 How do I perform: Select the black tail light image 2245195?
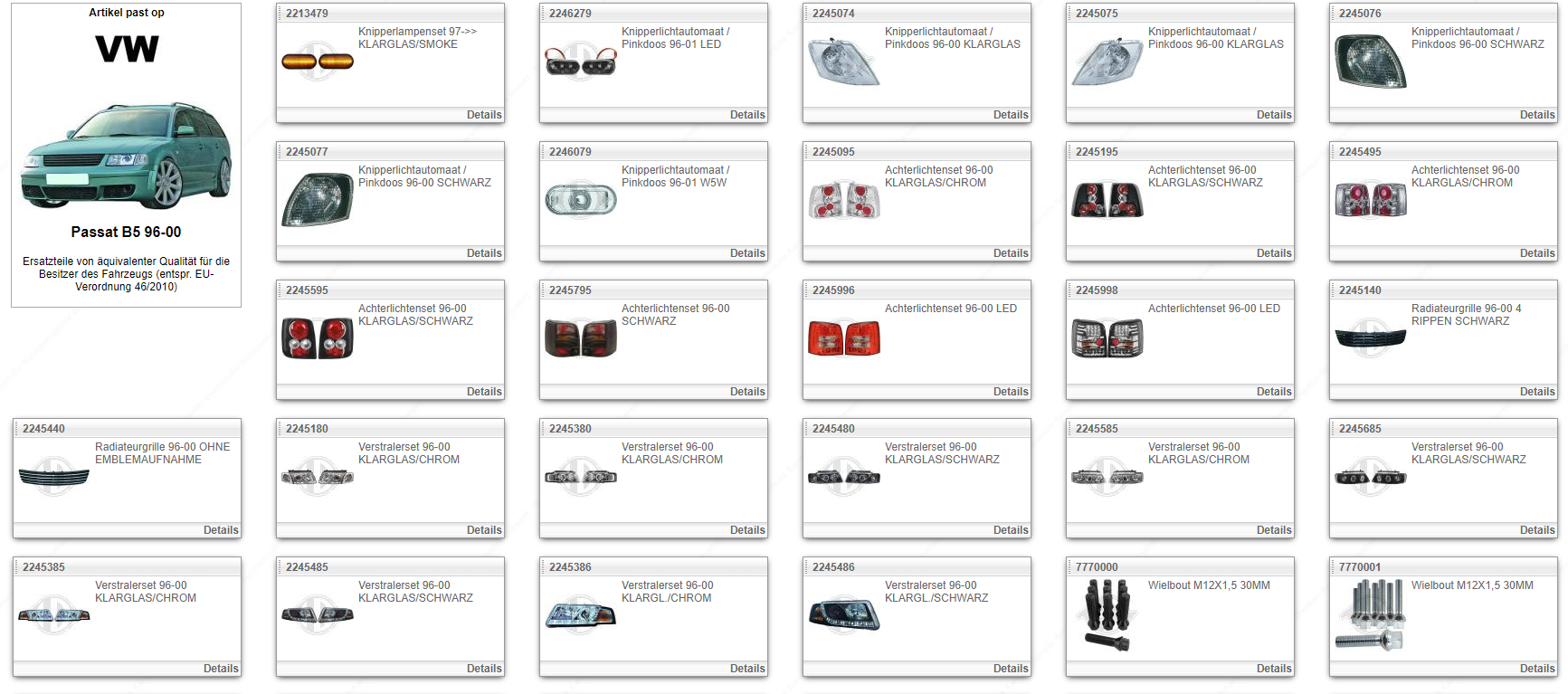pos(1107,200)
